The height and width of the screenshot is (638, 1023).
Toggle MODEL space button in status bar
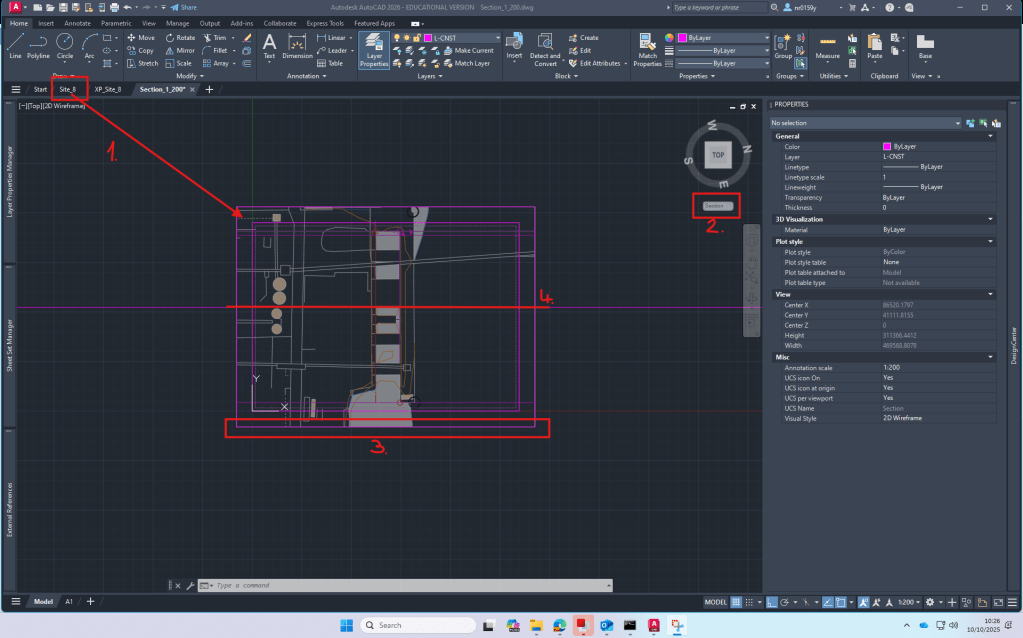[715, 602]
